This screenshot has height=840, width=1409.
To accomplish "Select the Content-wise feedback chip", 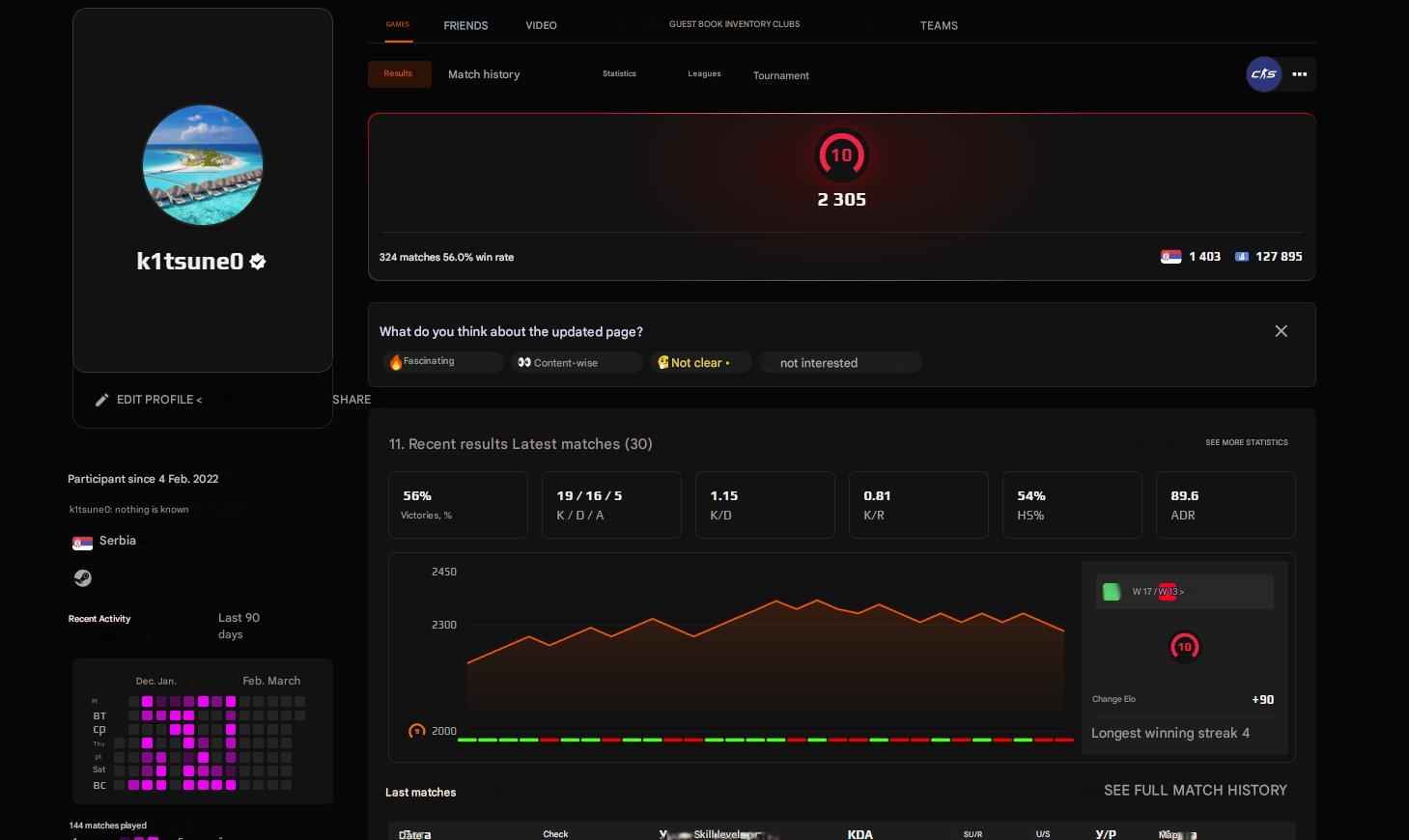I will tap(576, 362).
